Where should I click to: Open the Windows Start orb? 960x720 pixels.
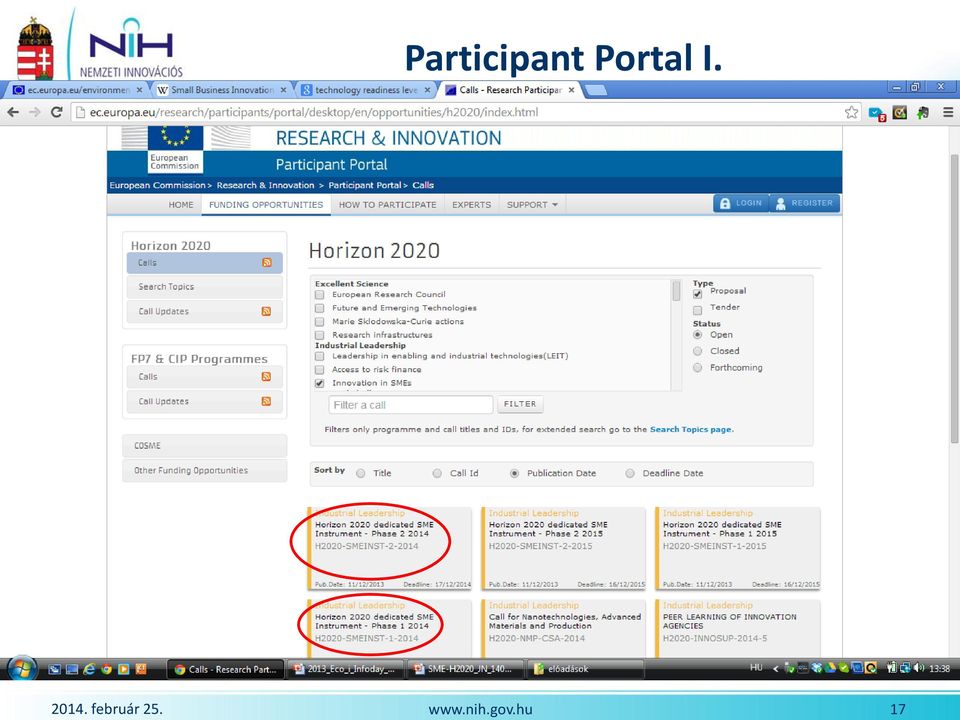21,669
